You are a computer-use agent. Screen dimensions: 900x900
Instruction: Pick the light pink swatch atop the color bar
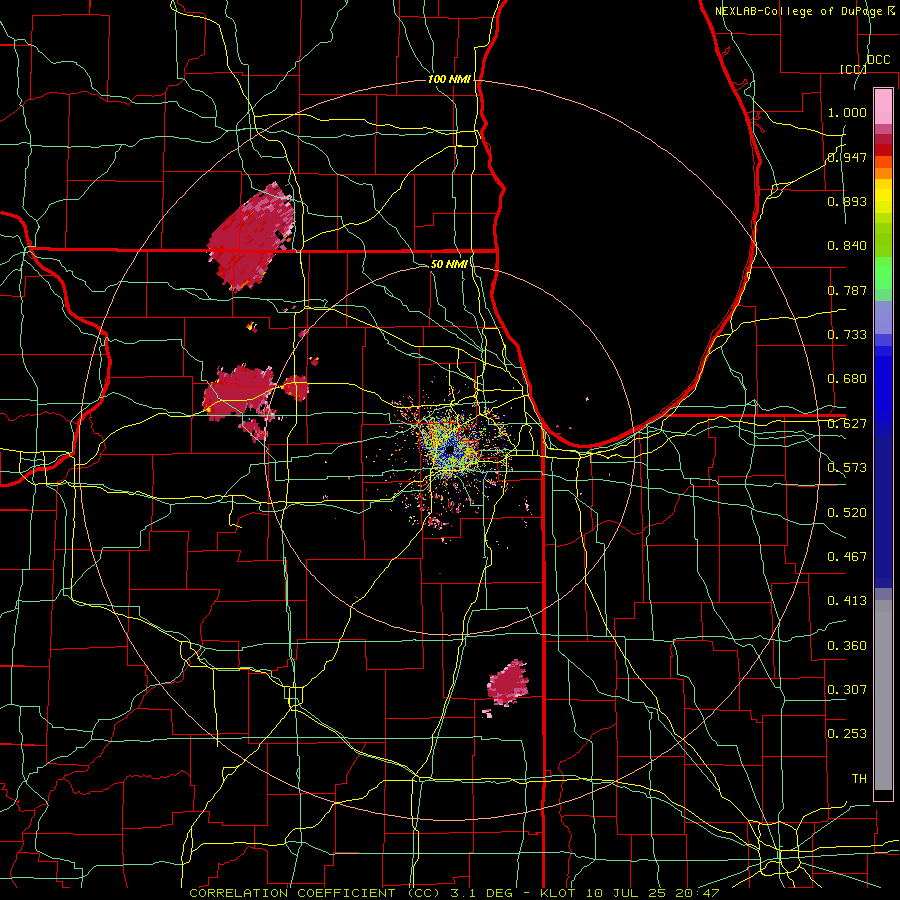point(883,107)
